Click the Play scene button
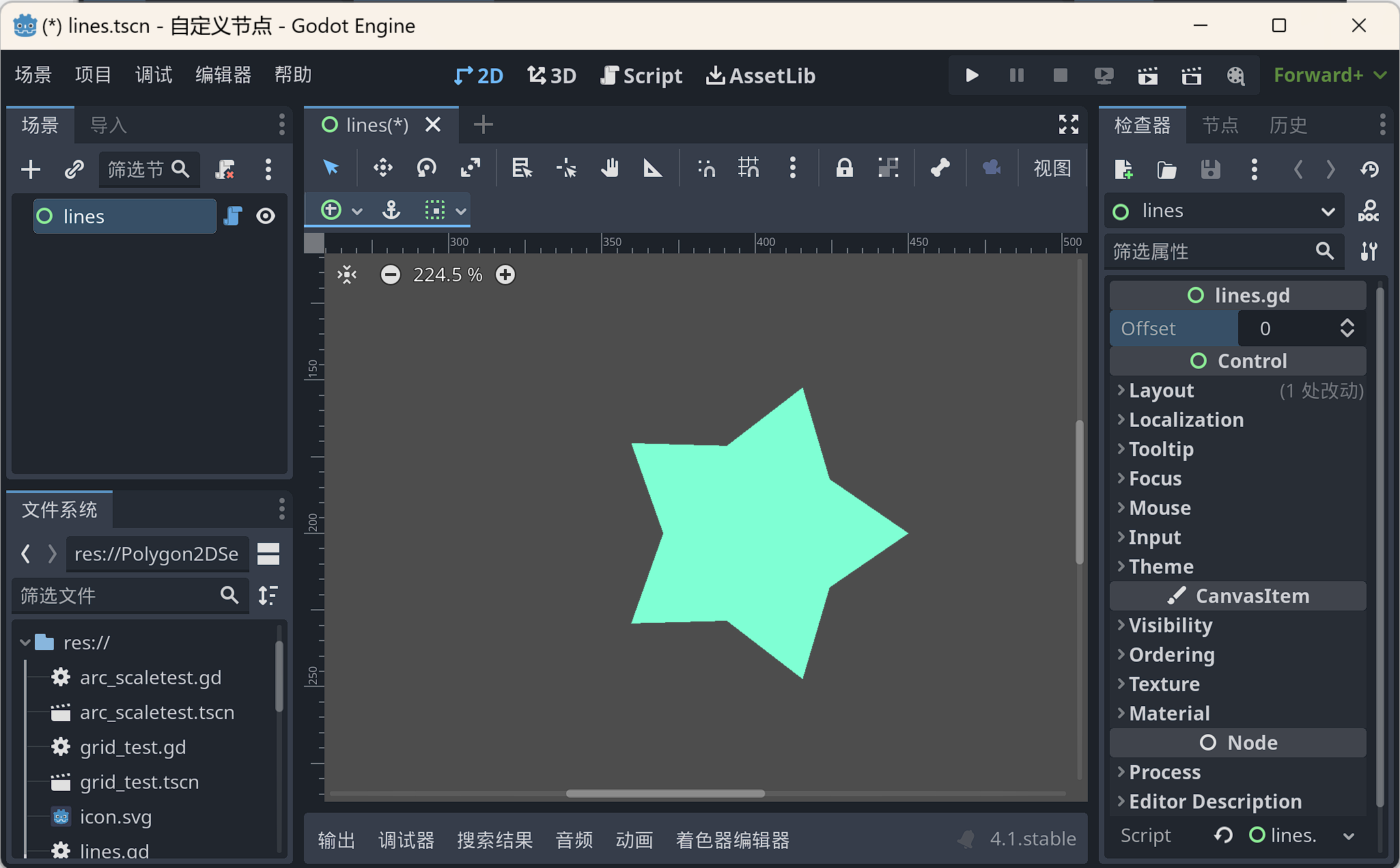This screenshot has width=1400, height=868. 1147,75
